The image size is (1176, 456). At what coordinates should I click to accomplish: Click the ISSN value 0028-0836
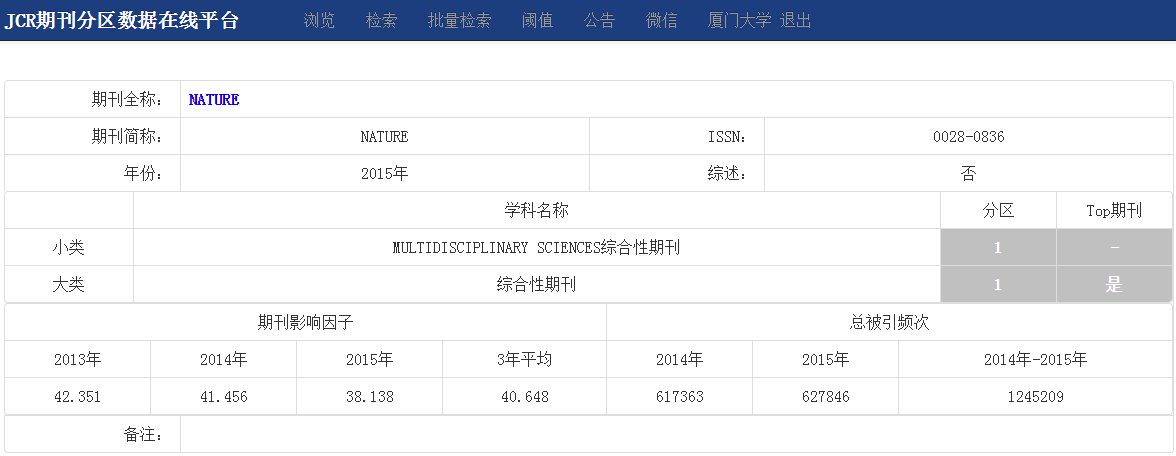968,137
